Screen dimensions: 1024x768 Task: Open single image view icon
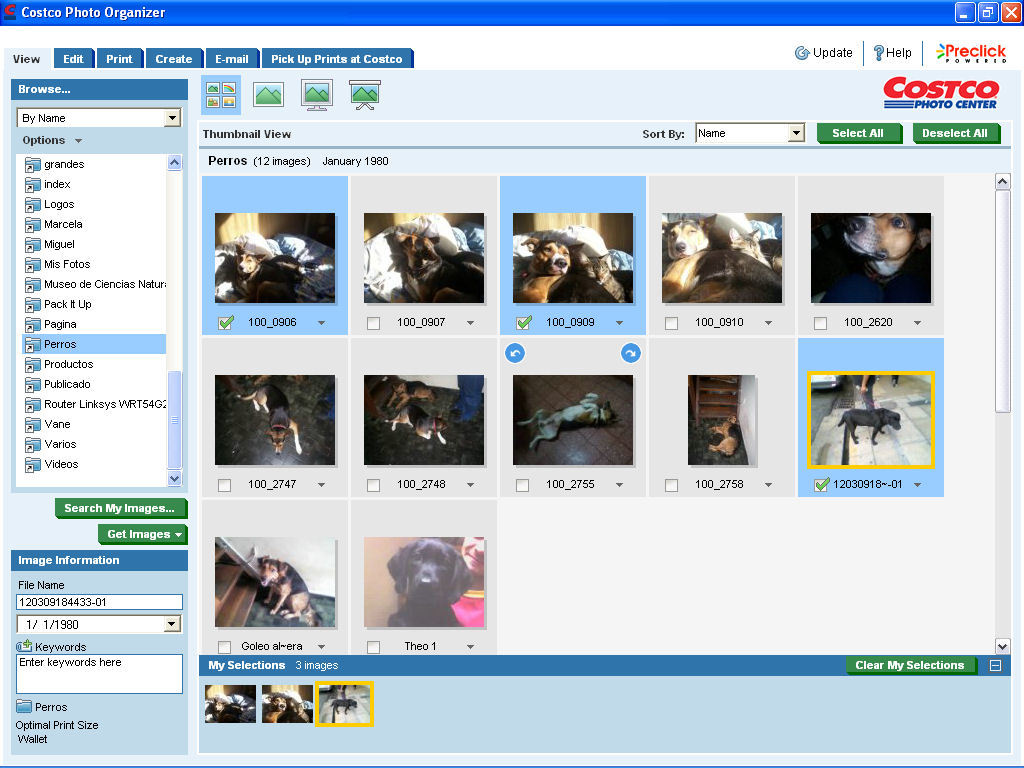(266, 94)
